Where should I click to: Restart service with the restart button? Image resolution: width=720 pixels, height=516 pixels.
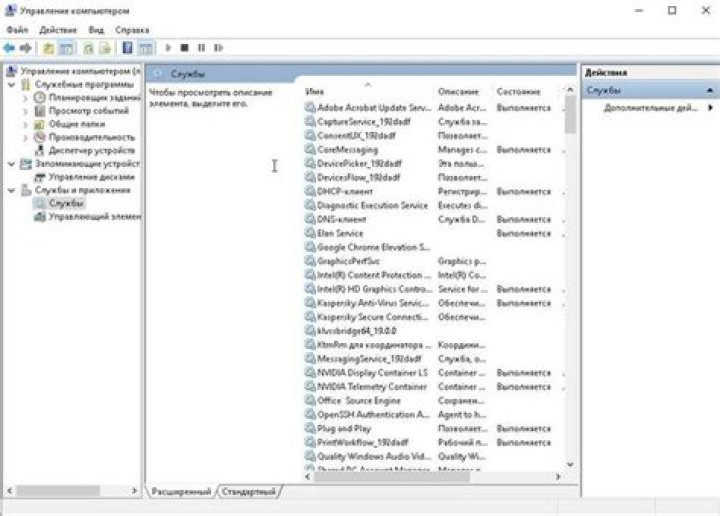pyautogui.click(x=219, y=47)
